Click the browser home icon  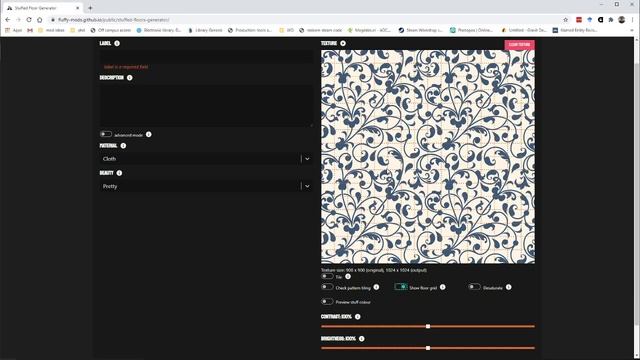click(40, 20)
